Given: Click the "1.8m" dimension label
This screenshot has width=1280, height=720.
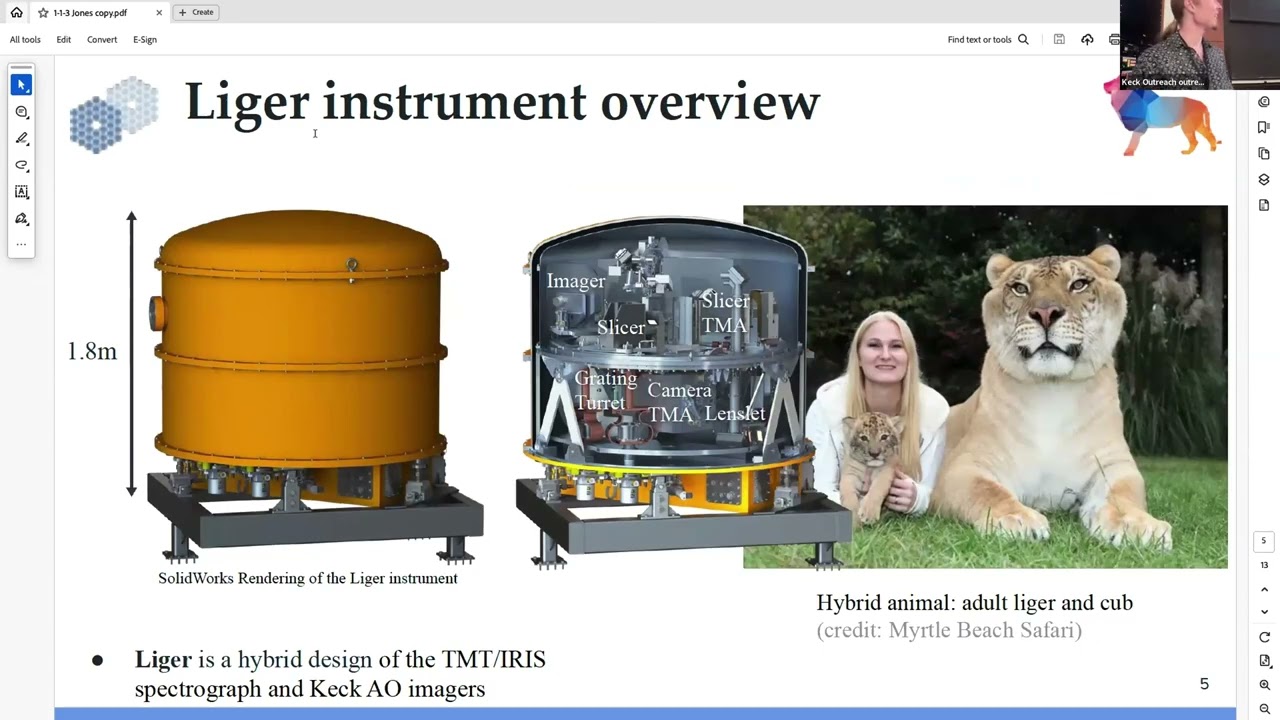Looking at the screenshot, I should coord(92,351).
